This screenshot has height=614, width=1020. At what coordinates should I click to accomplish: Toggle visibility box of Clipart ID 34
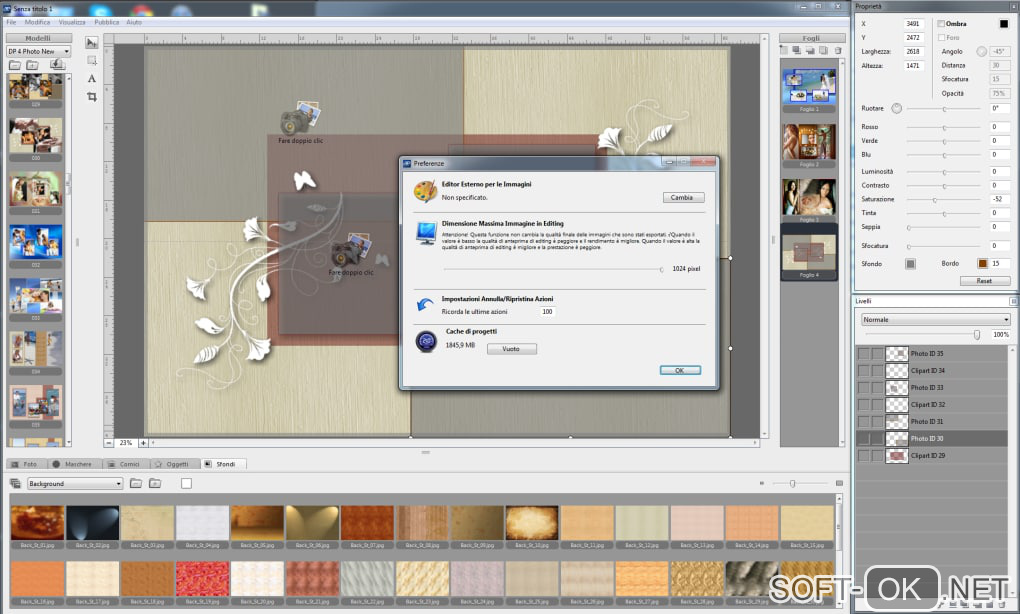pyautogui.click(x=863, y=370)
